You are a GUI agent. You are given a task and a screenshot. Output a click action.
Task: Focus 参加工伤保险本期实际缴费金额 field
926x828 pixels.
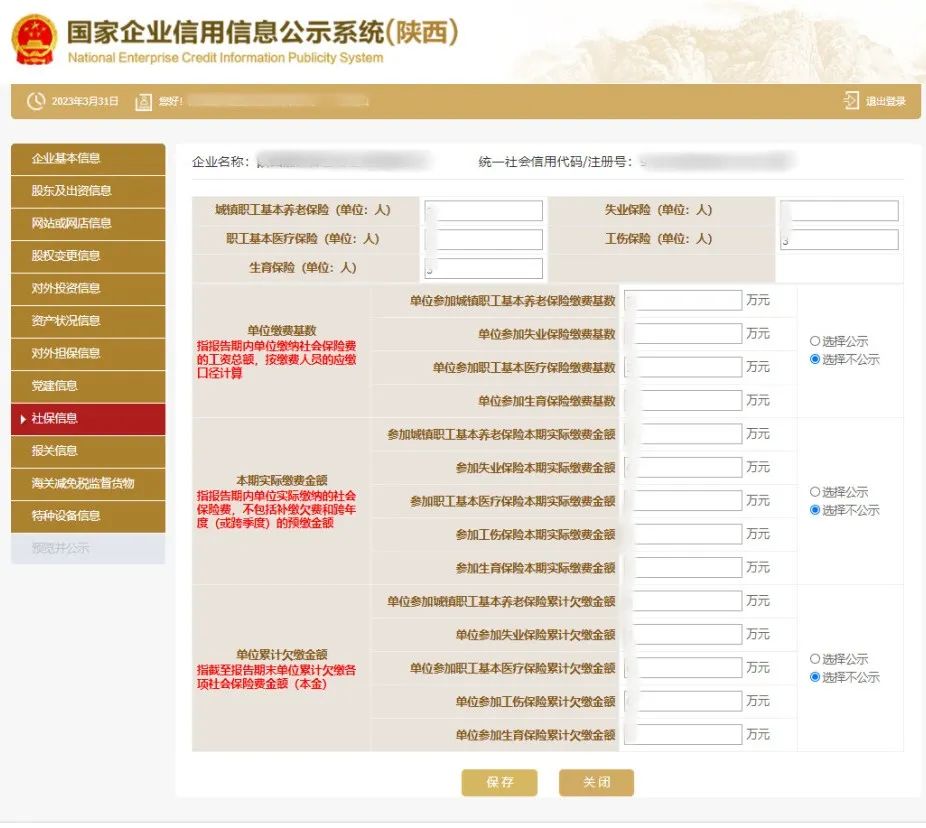coord(683,534)
